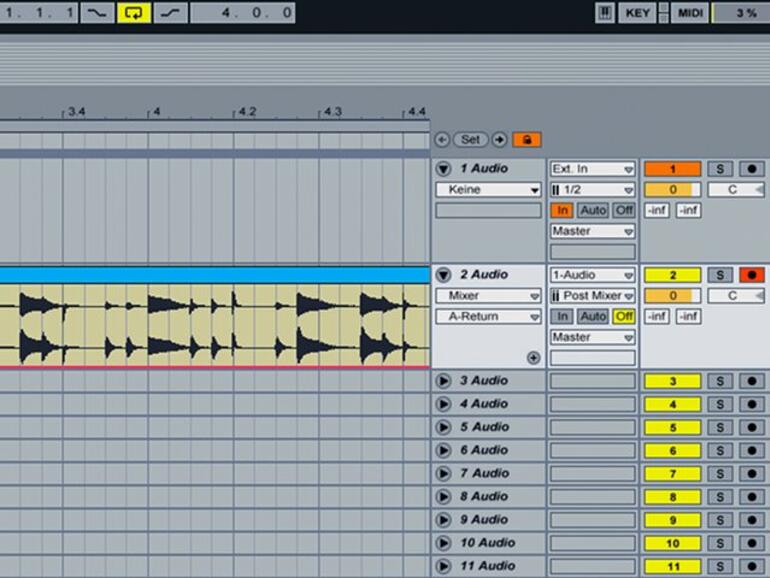
Task: Enable the MIDI map mode switch
Action: point(690,12)
